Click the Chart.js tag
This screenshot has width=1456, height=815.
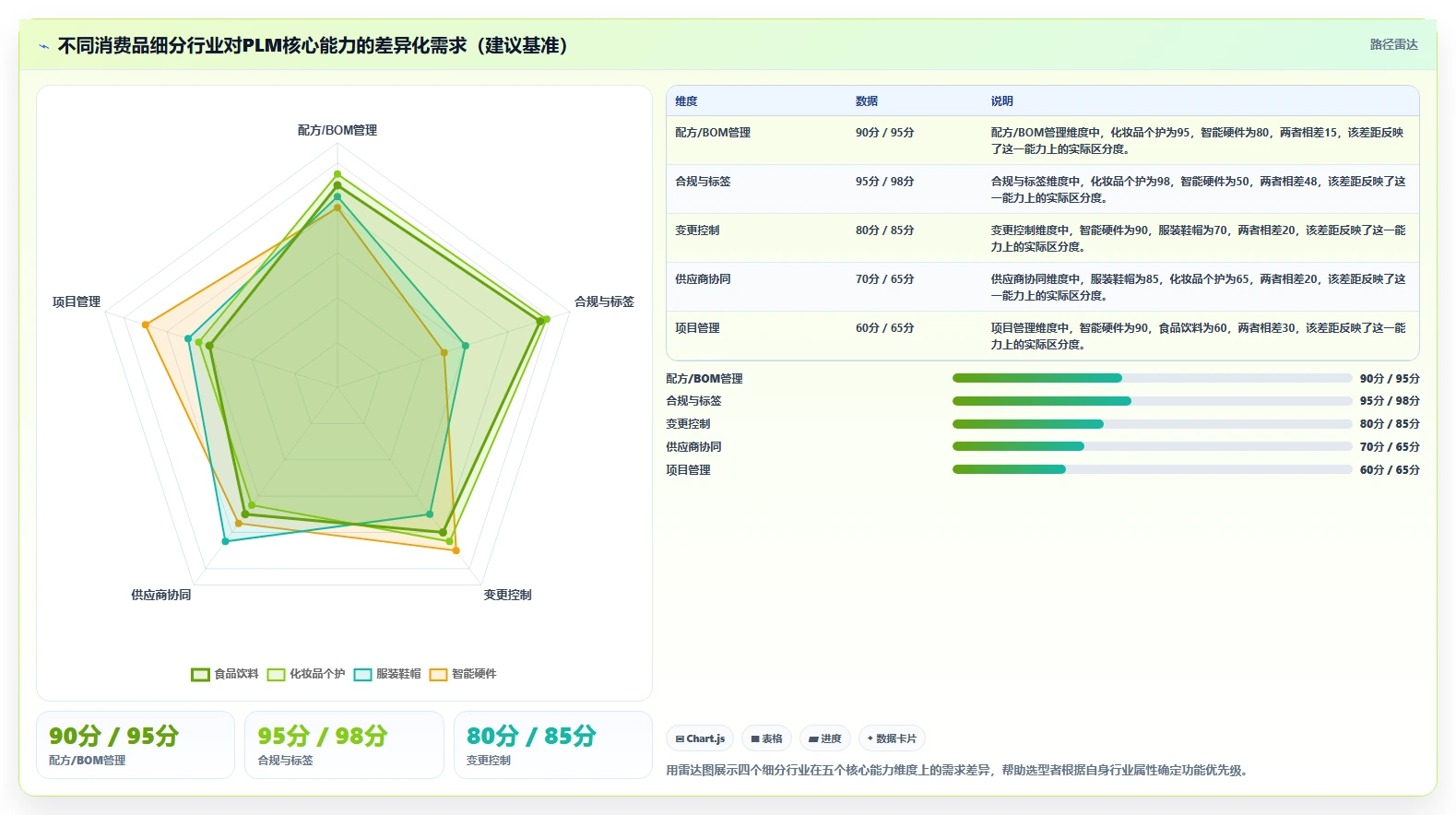[700, 738]
